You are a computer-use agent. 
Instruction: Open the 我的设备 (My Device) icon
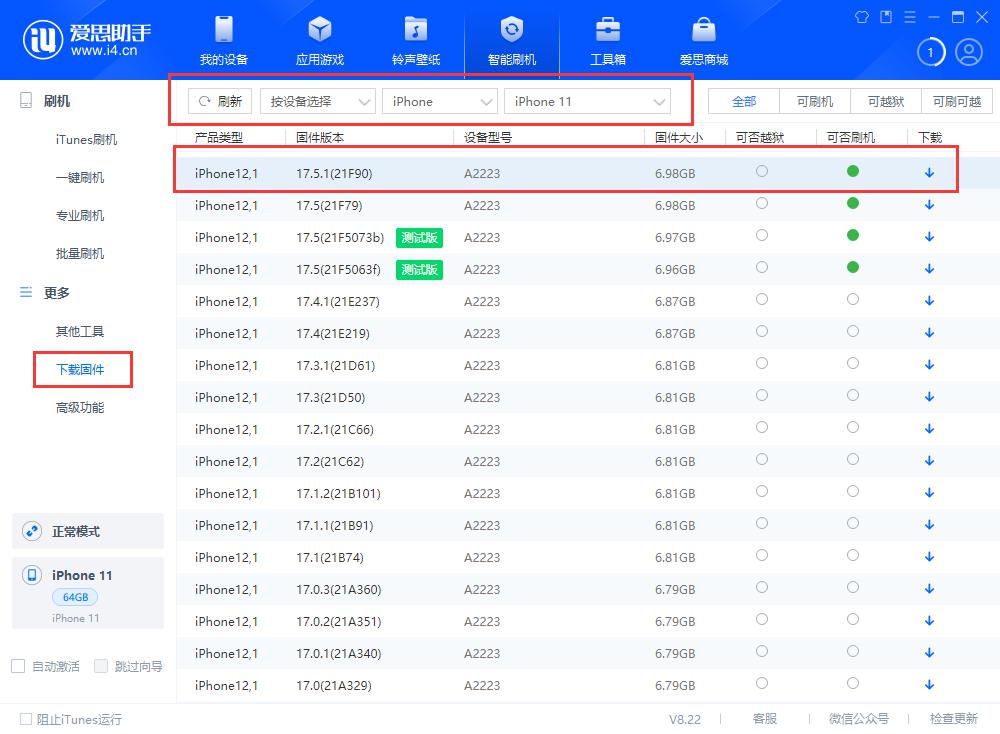pos(223,40)
